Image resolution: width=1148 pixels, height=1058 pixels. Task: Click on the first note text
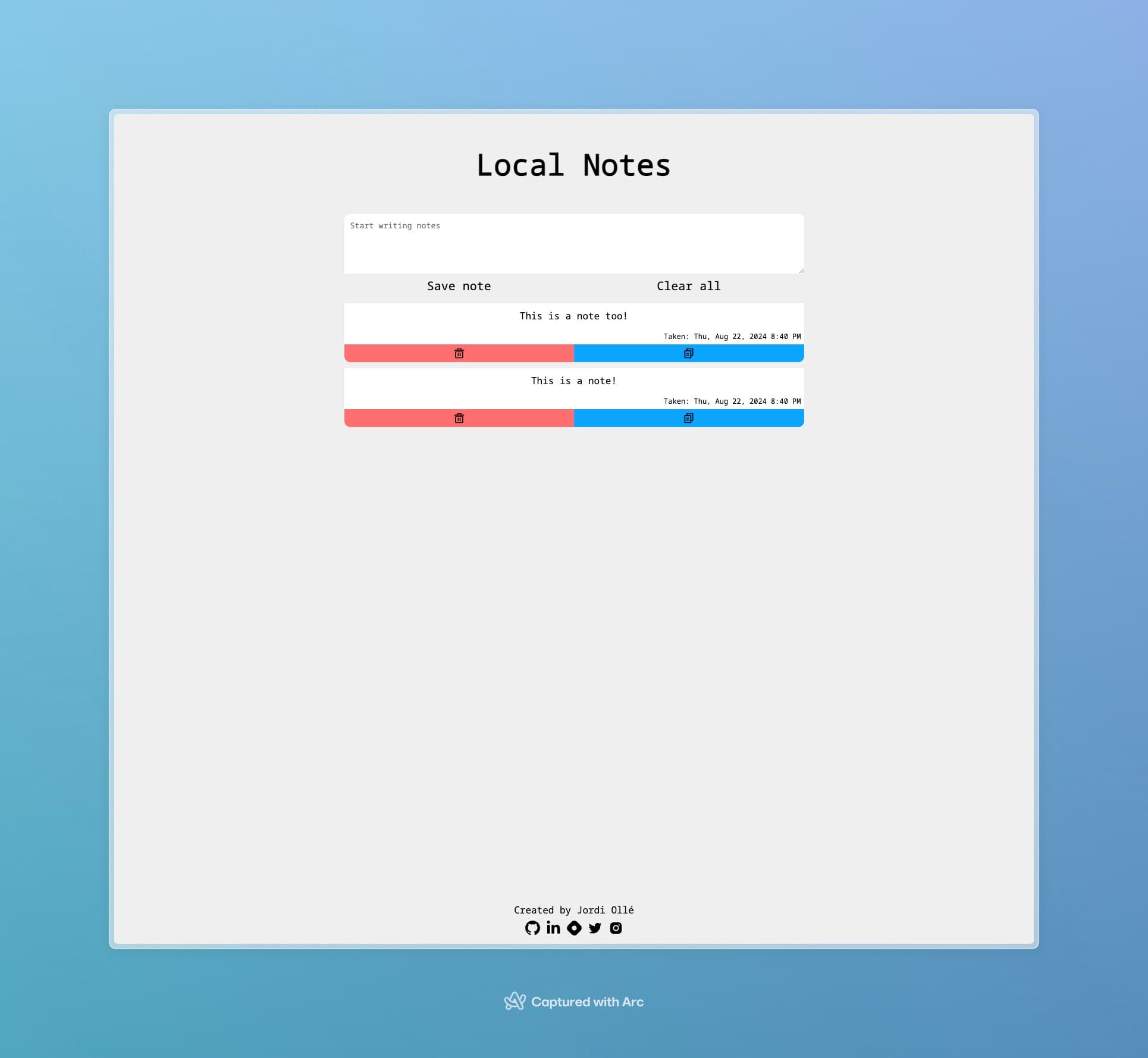click(x=574, y=316)
